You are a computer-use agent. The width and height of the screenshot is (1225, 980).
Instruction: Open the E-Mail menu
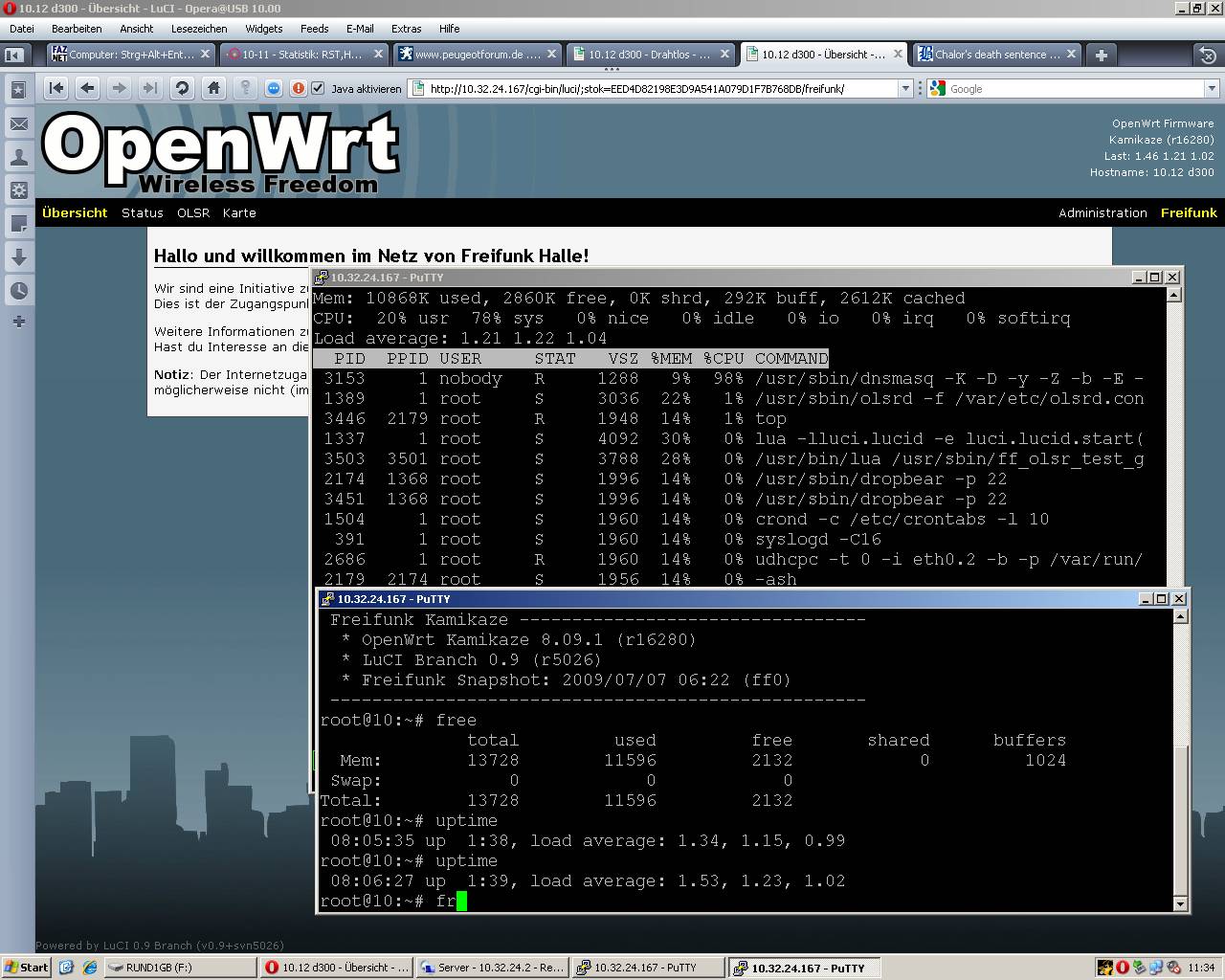tap(360, 29)
